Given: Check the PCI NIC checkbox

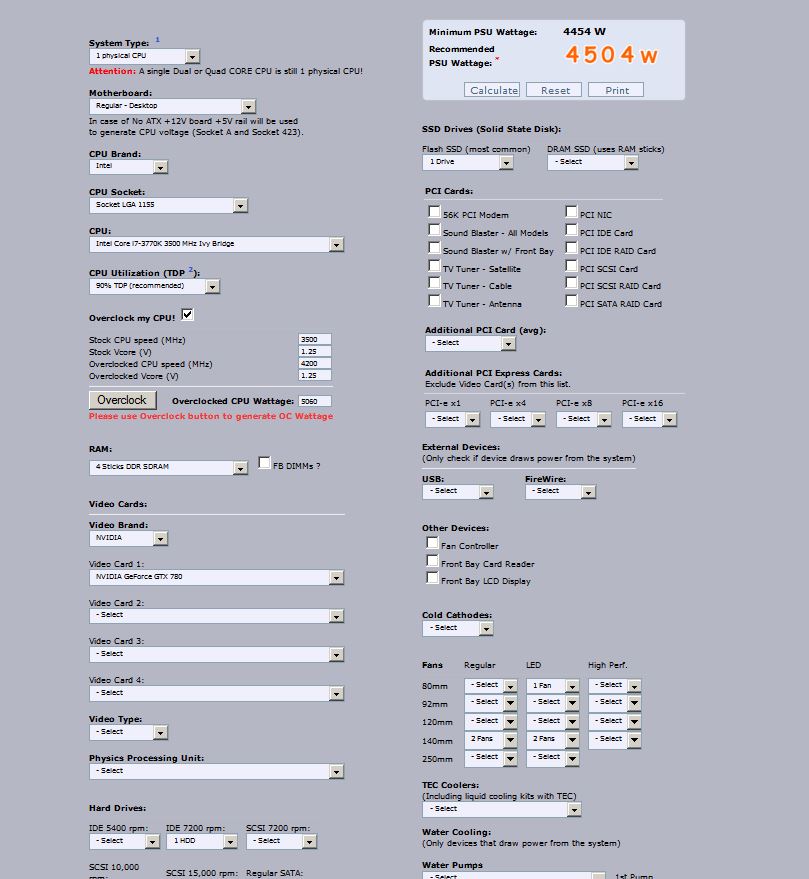Looking at the screenshot, I should pyautogui.click(x=571, y=211).
